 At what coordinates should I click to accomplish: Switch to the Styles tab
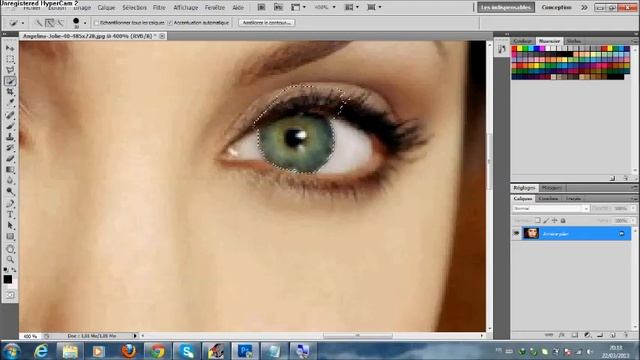pyautogui.click(x=573, y=41)
